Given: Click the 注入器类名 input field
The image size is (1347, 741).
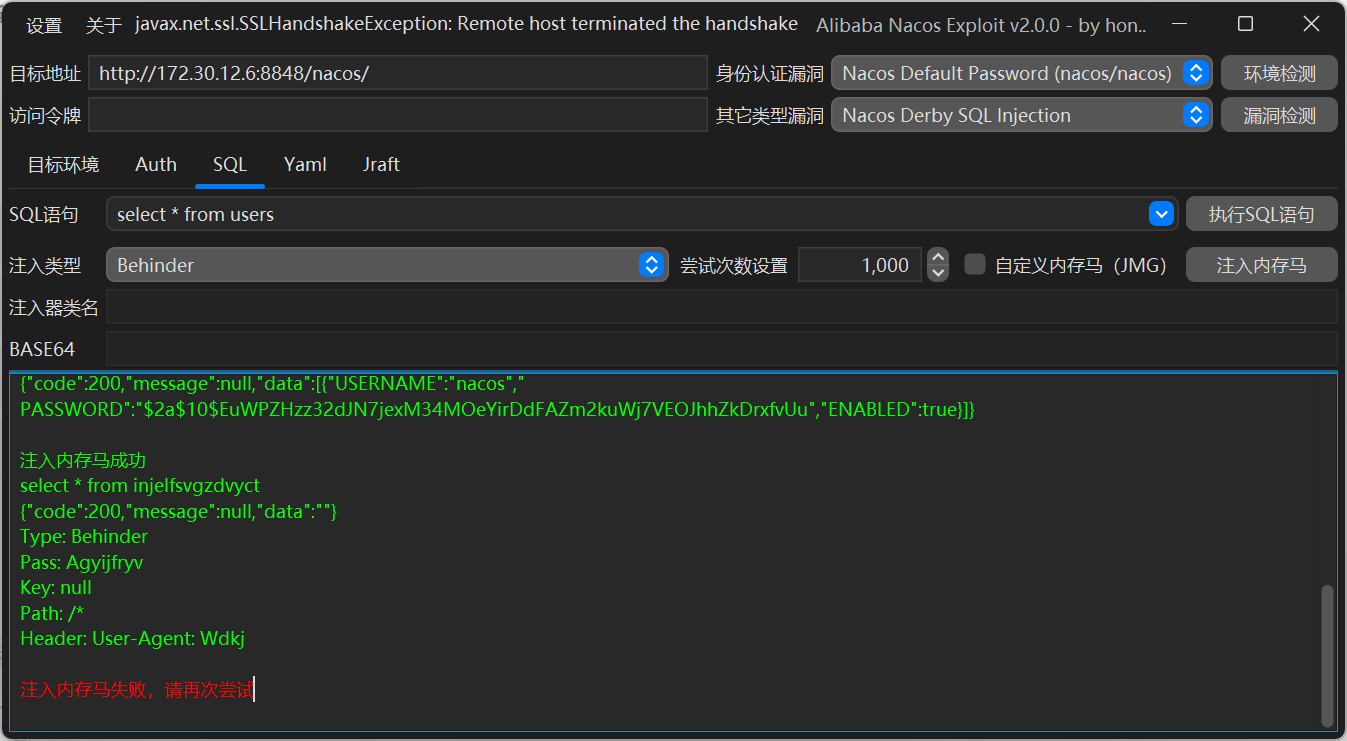Looking at the screenshot, I should click(x=721, y=307).
